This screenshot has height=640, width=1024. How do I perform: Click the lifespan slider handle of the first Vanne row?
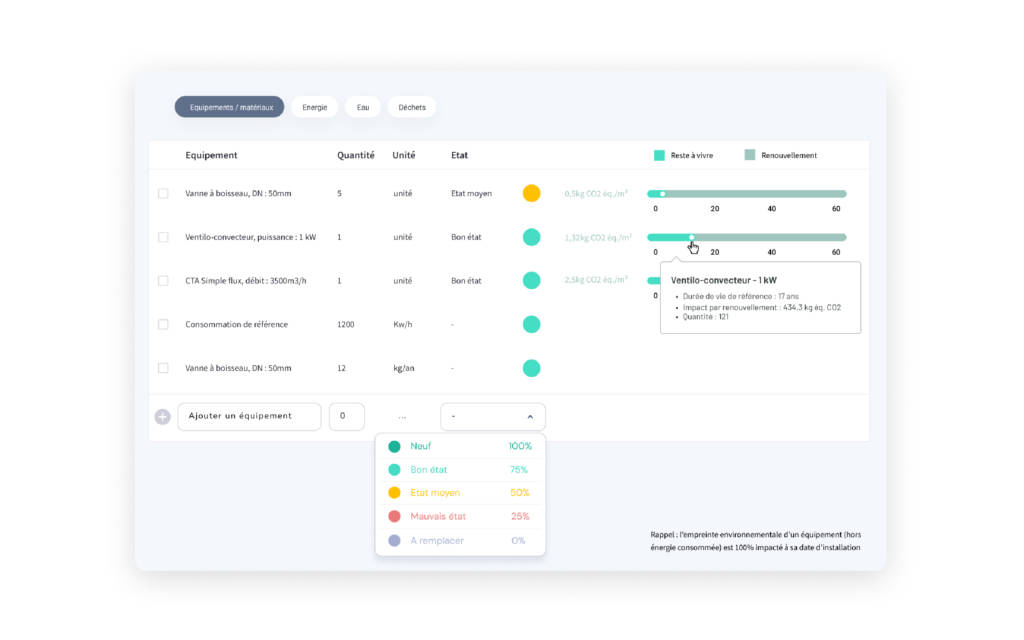tap(663, 194)
